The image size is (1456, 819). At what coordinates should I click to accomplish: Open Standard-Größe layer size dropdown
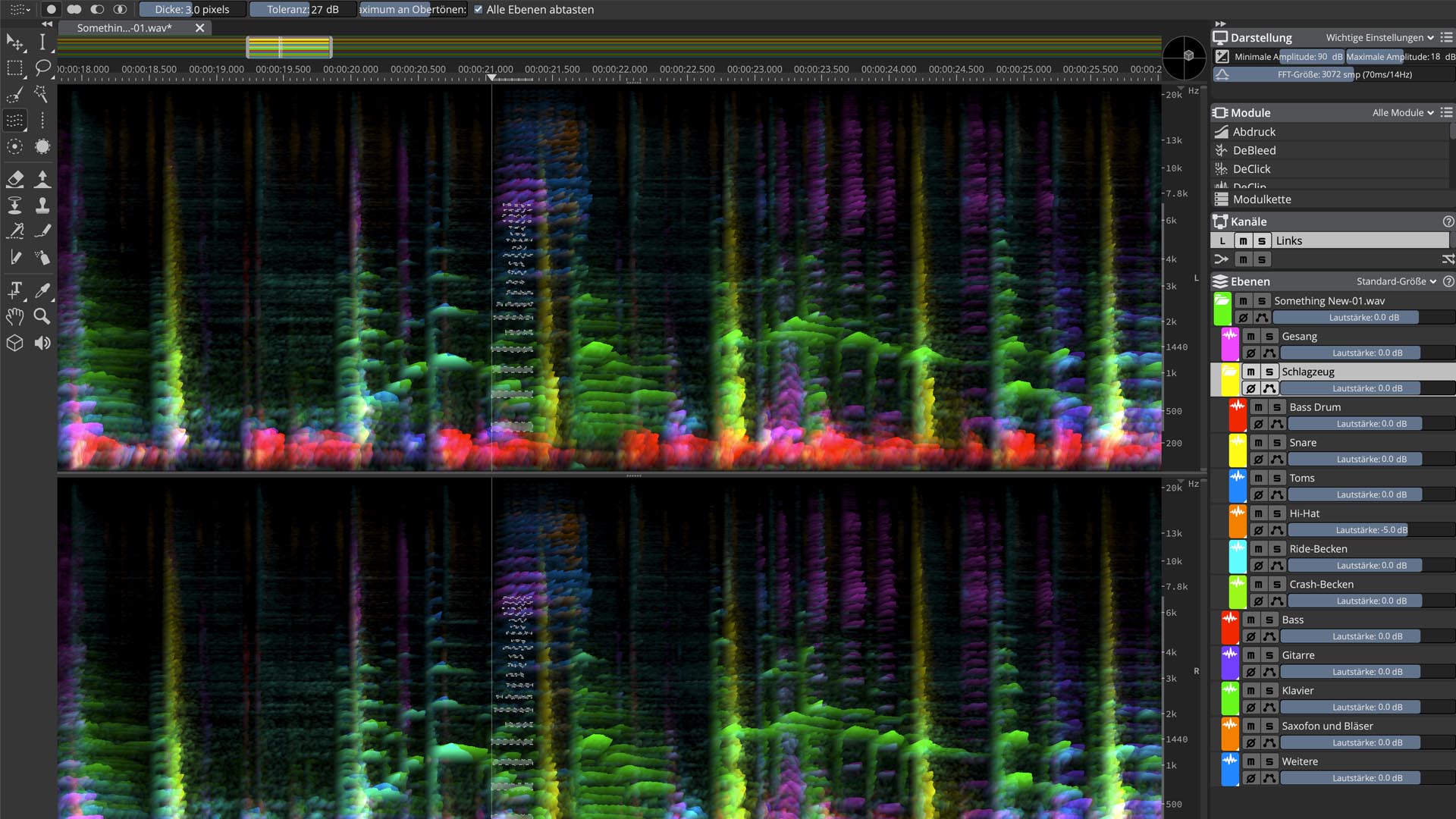tap(1396, 281)
